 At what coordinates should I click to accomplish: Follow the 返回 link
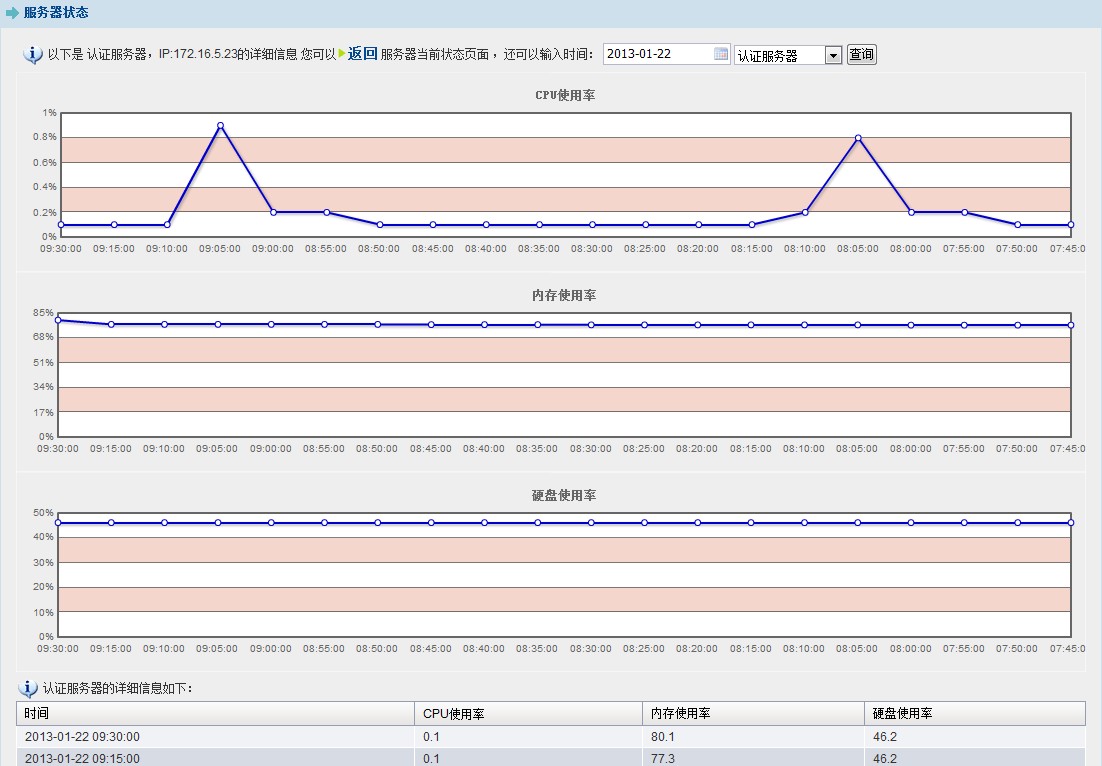point(362,53)
